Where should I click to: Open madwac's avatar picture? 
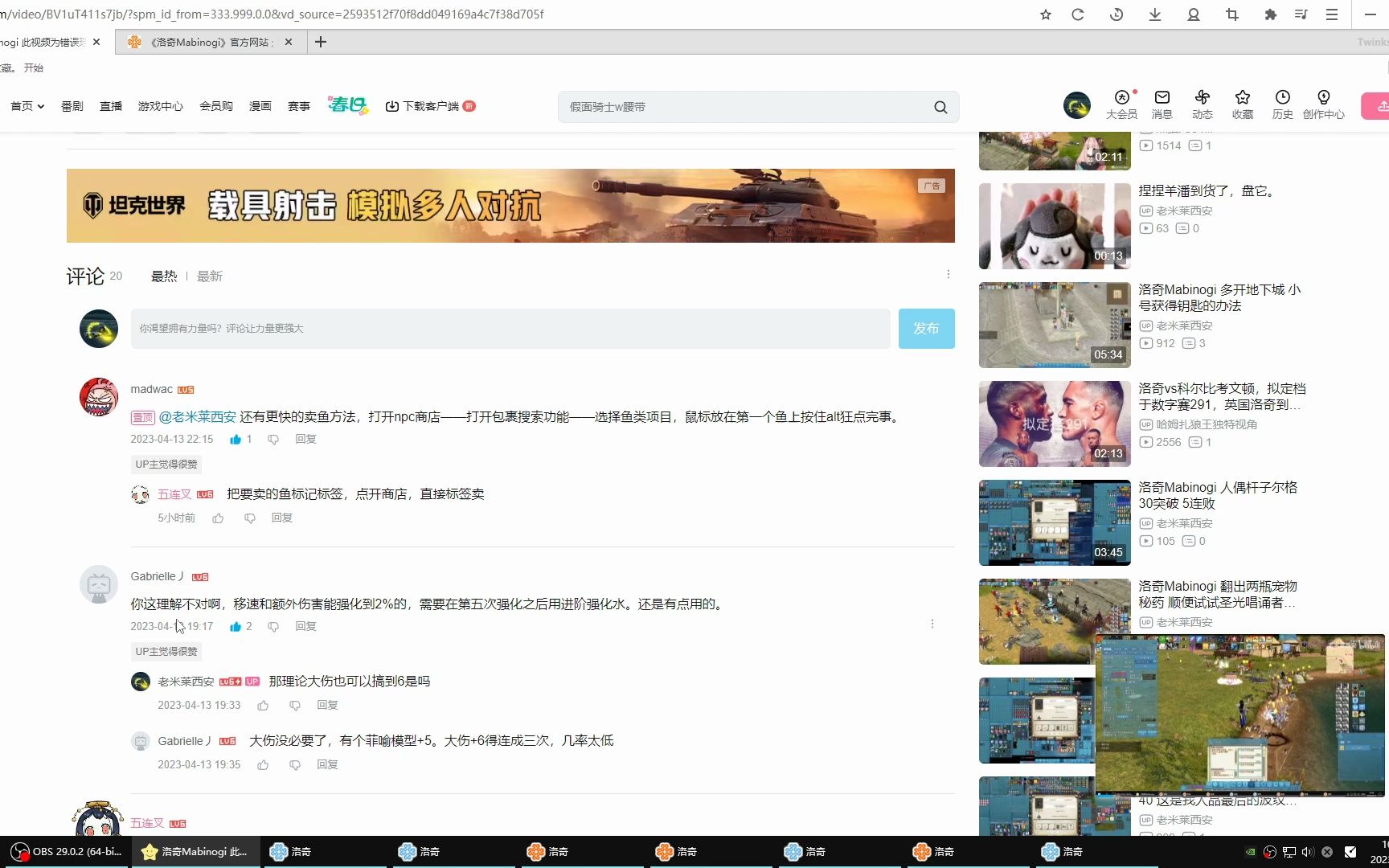tap(99, 397)
